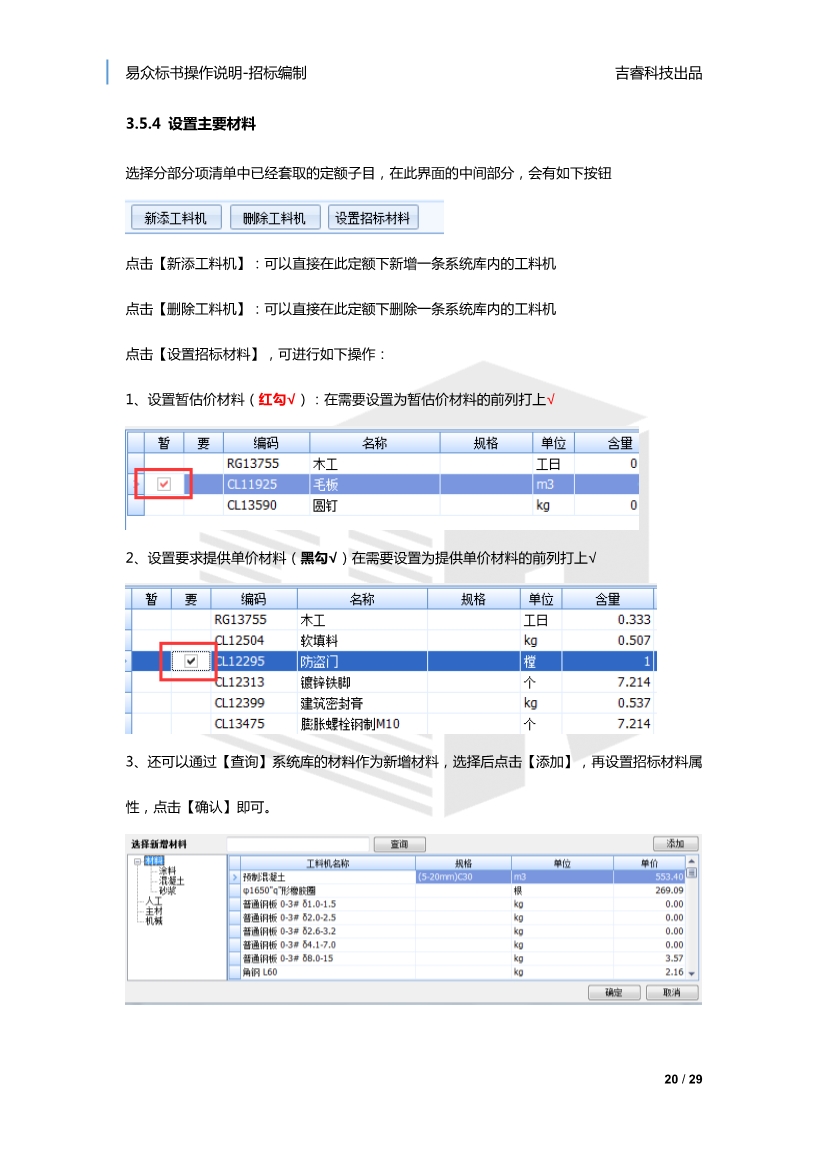Screen dimensions: 826x1169
Task: Click the material list scrollbar up arrow
Action: tap(692, 861)
